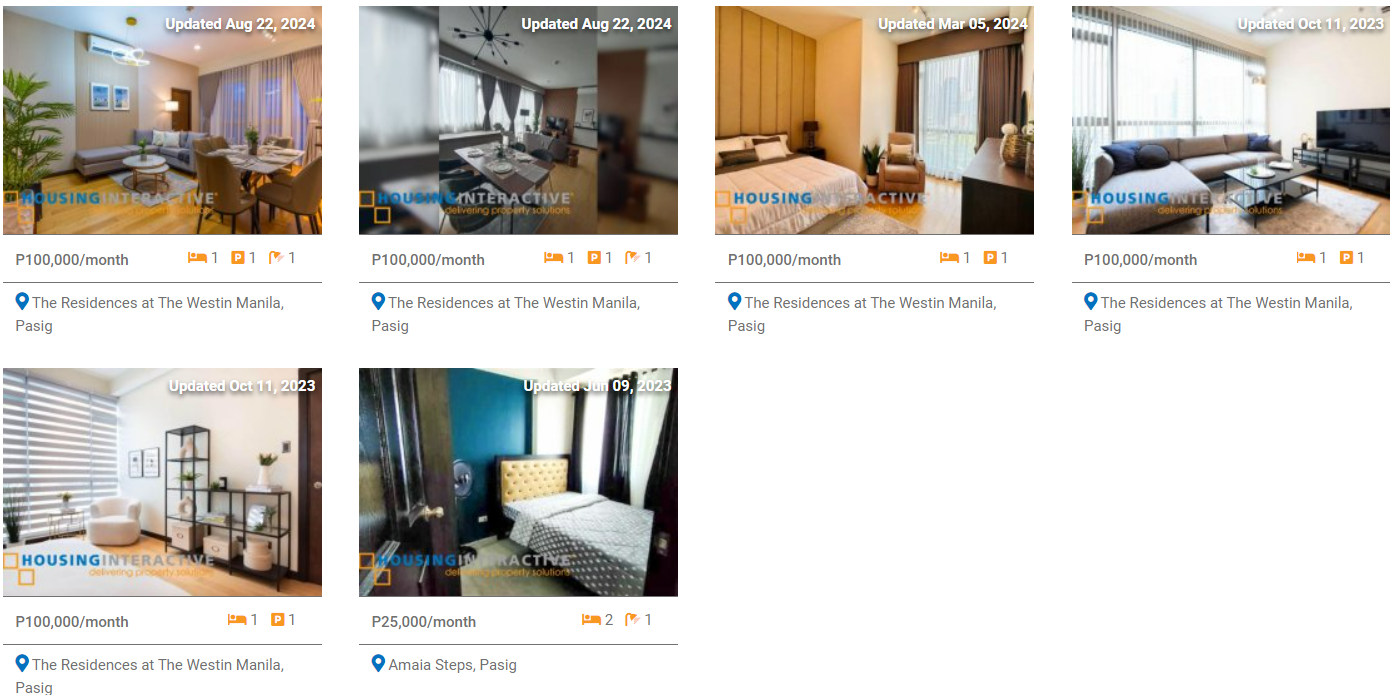This screenshot has height=697, width=1400.
Task: Open Westin Manila link under Mar 05 listing
Action: 862,314
